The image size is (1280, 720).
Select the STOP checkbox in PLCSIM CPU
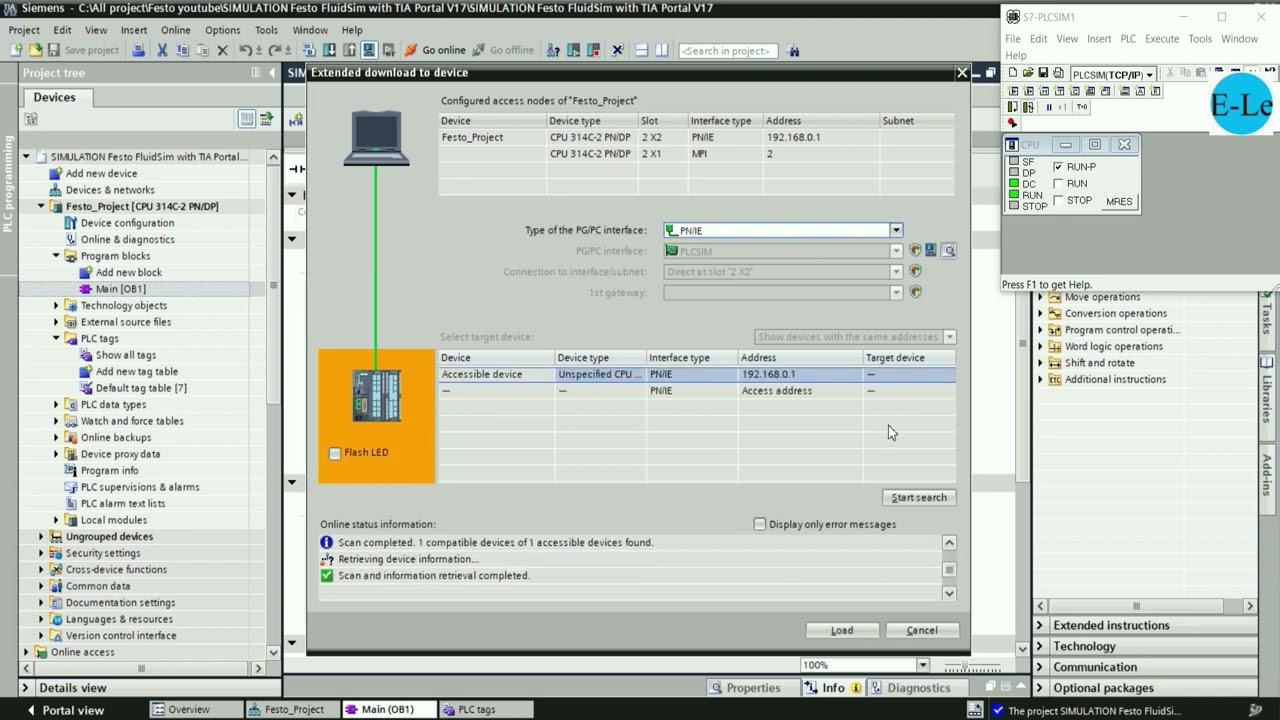click(x=1058, y=200)
